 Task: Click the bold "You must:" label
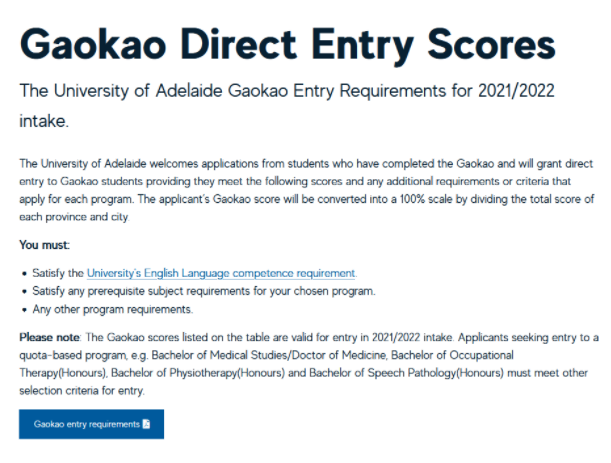click(x=44, y=245)
